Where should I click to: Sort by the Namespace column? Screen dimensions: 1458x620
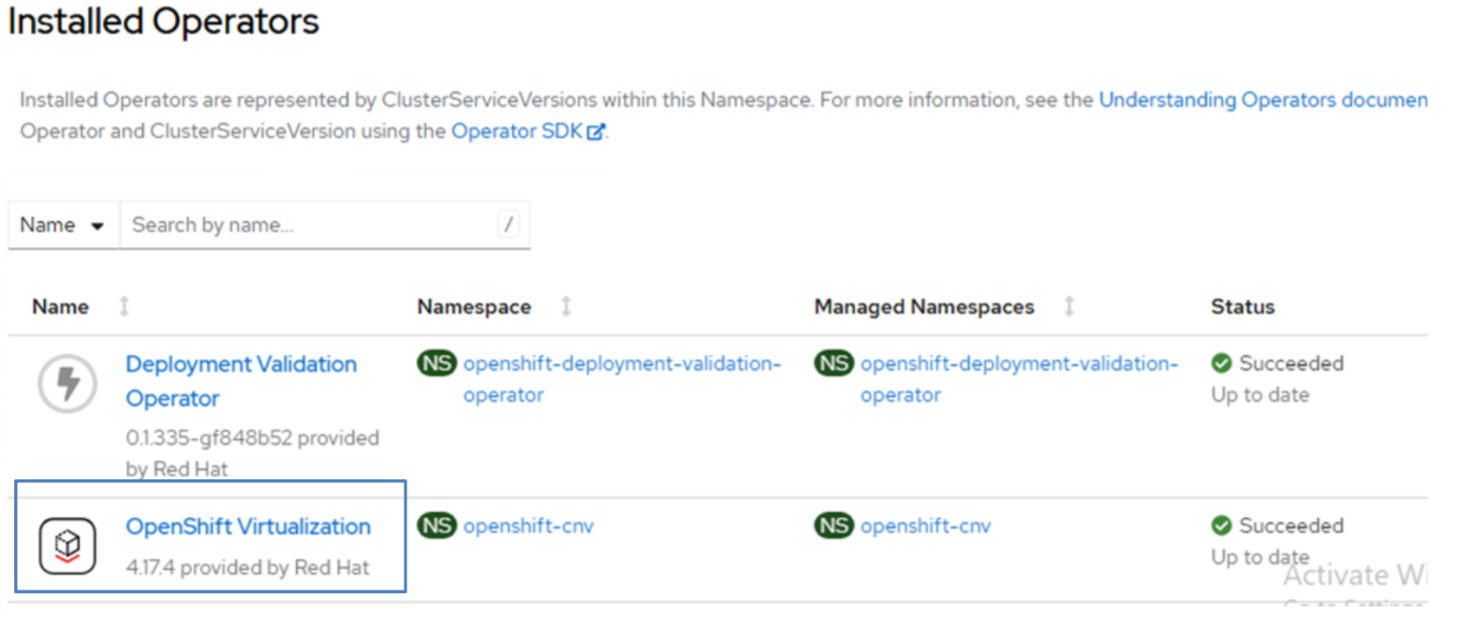[x=566, y=307]
